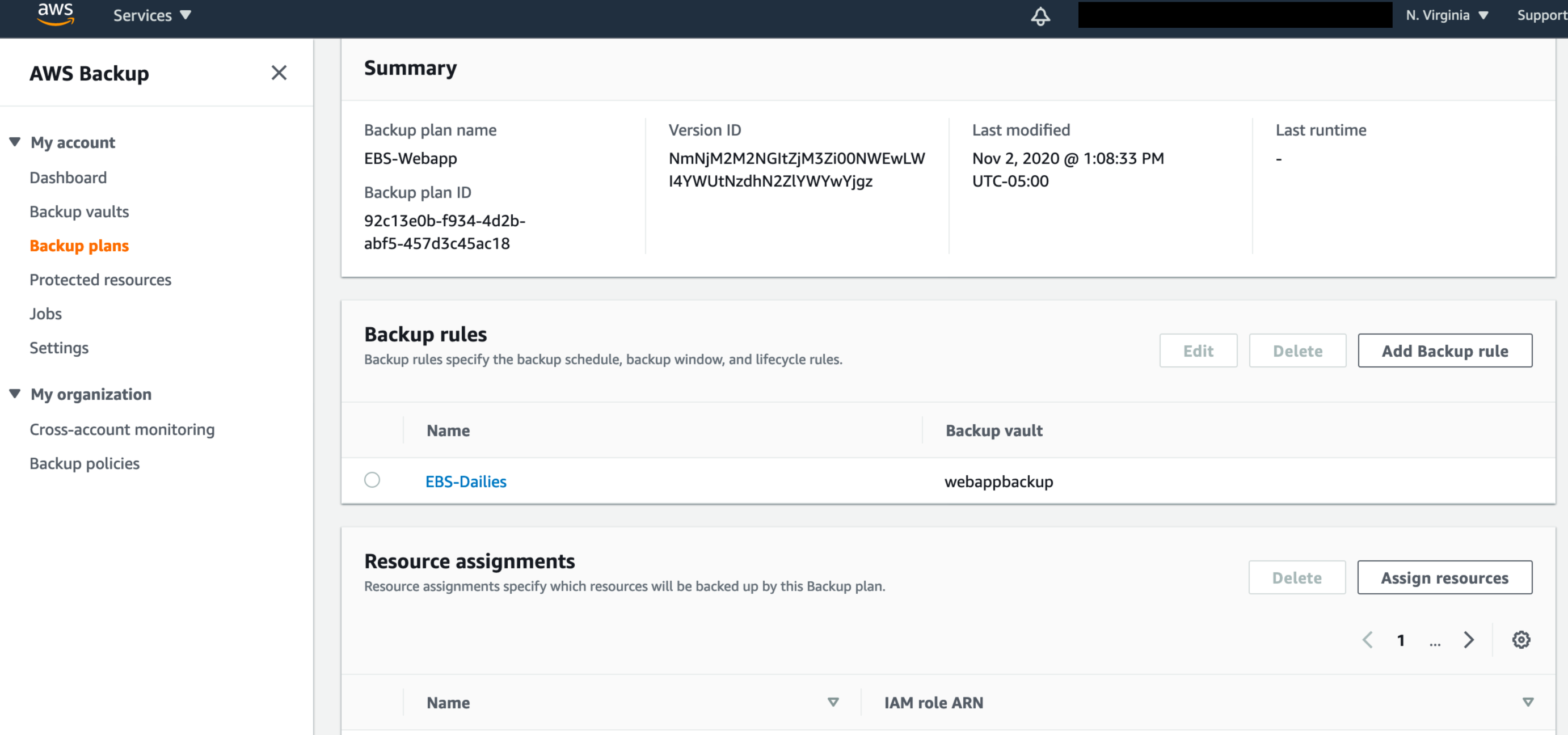
Task: Open the notifications bell icon
Action: click(1040, 16)
